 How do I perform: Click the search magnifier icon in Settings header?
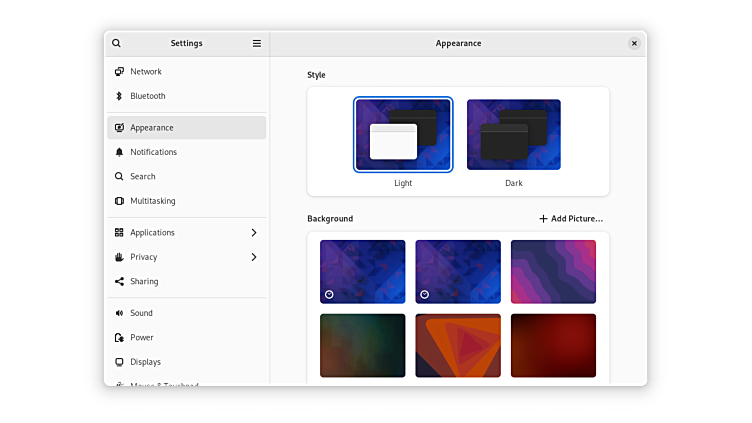click(x=117, y=43)
